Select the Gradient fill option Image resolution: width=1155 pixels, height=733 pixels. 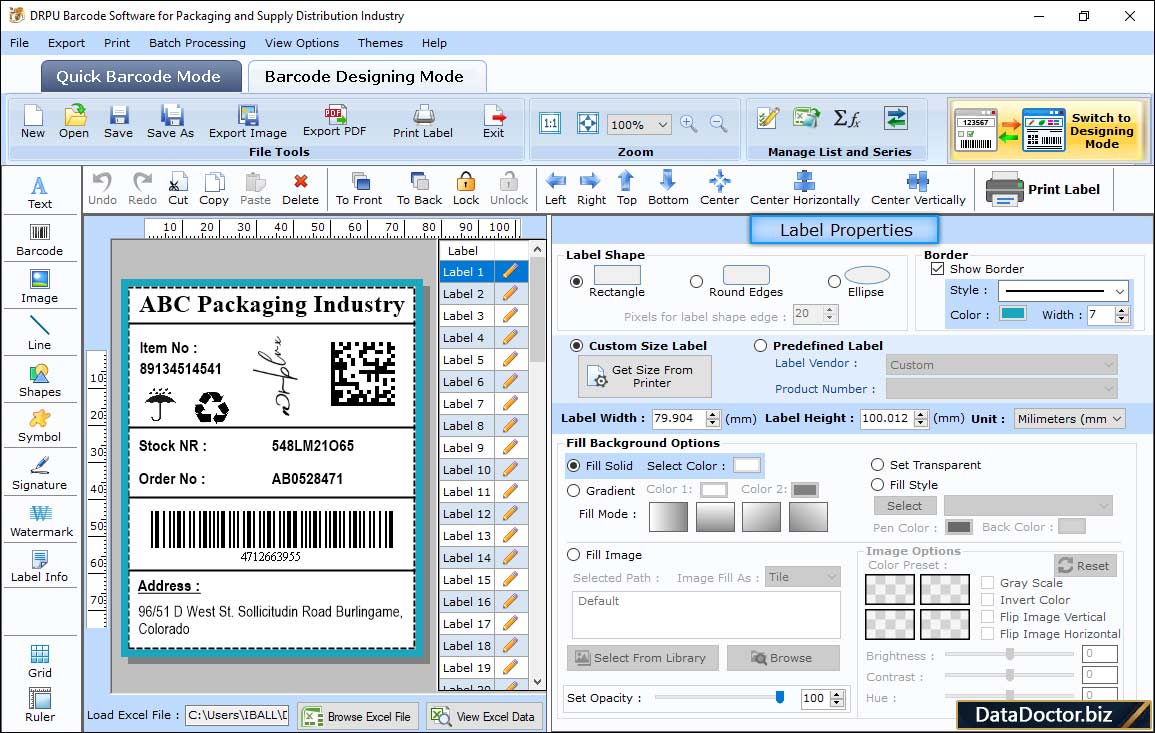click(574, 491)
